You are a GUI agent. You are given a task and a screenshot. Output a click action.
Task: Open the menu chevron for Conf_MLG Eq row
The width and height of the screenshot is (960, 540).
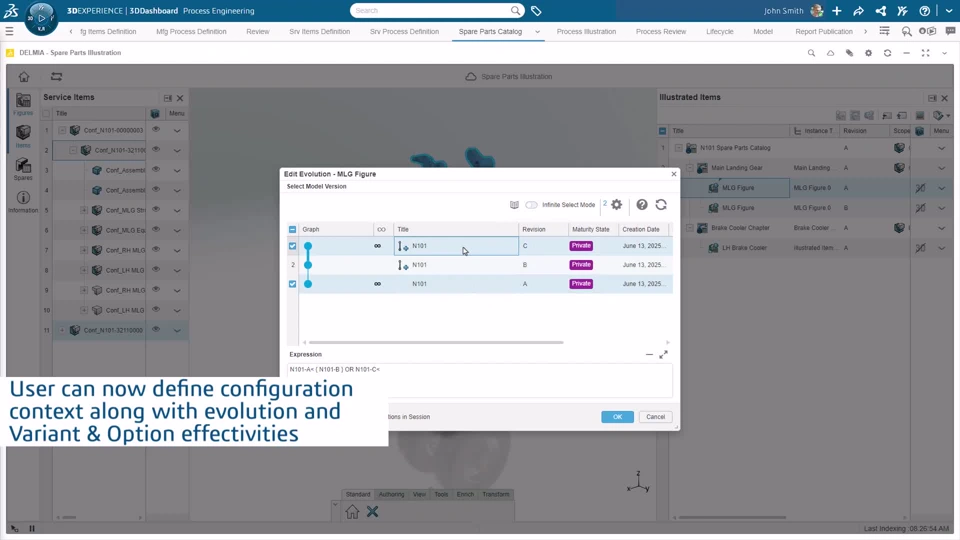(x=177, y=230)
